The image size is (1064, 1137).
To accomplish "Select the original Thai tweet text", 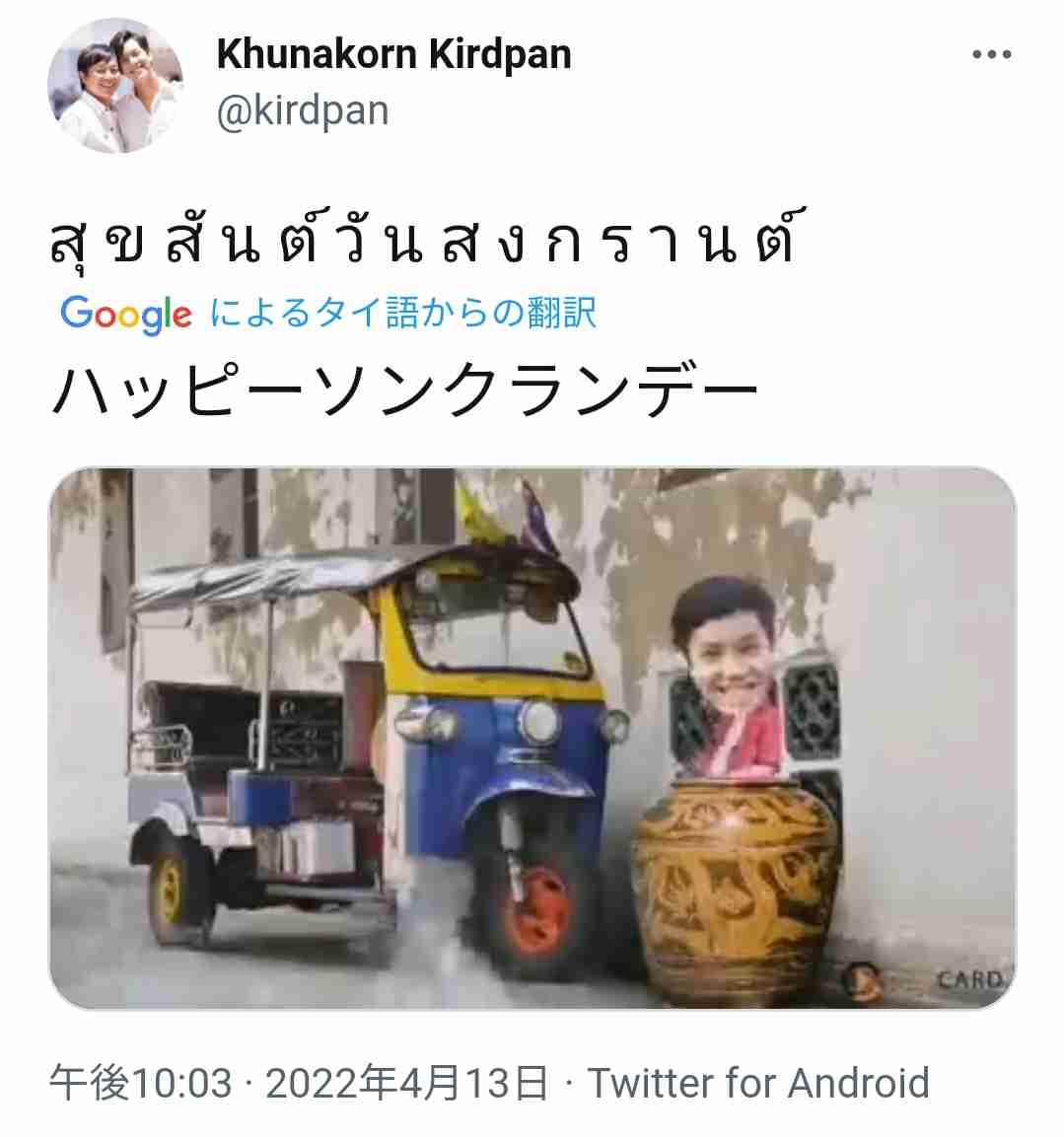I will tap(428, 240).
